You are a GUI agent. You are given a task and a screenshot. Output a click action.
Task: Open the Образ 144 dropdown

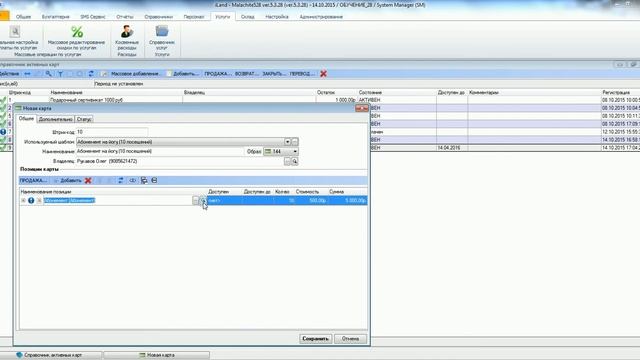tap(295, 151)
